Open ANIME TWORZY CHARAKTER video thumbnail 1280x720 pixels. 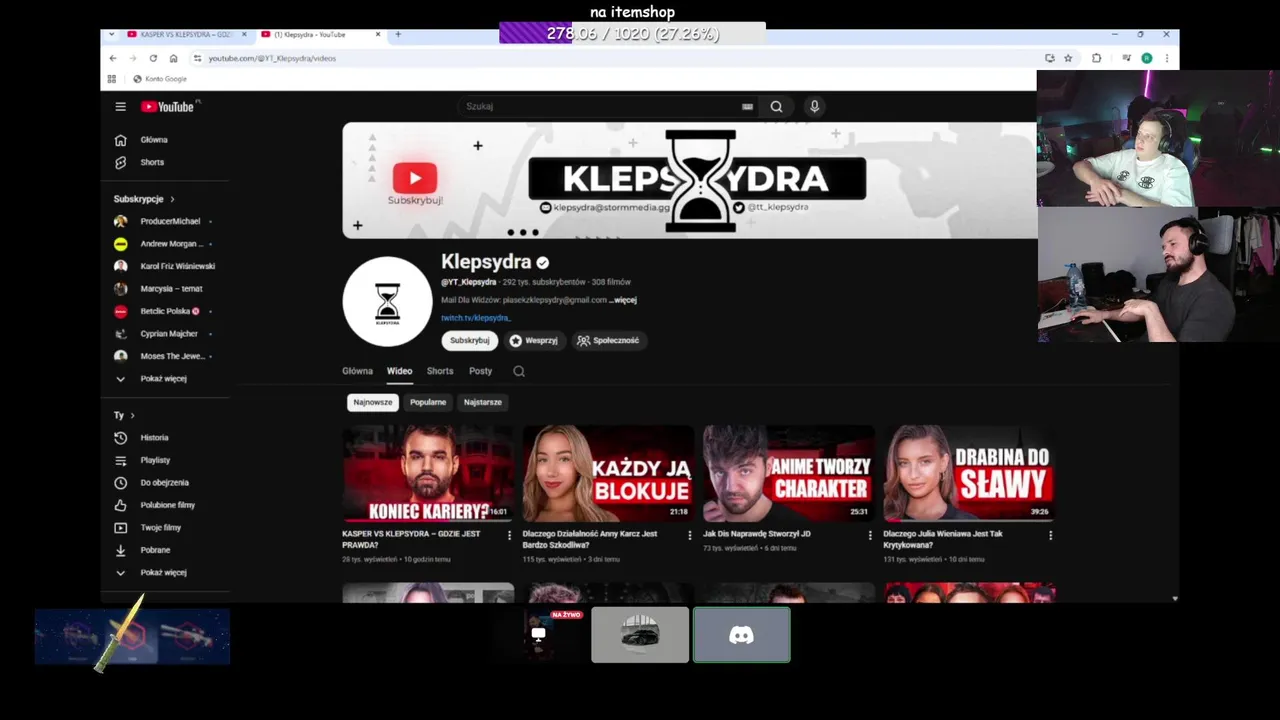click(x=788, y=474)
